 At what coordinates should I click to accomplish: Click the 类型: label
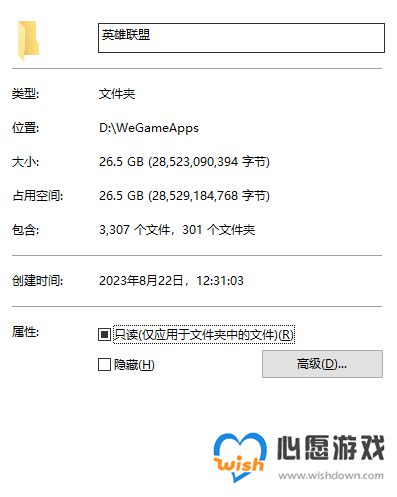click(26, 94)
